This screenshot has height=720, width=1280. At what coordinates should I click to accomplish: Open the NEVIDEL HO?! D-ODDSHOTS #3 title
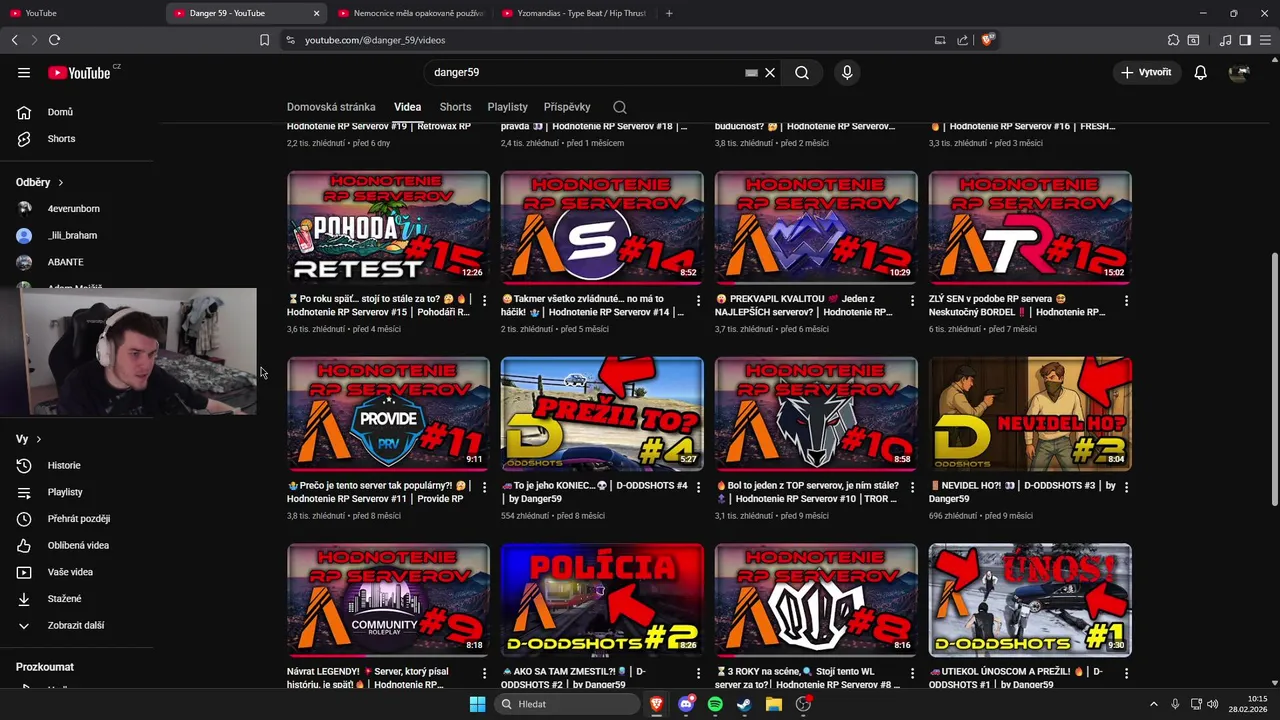[1022, 492]
